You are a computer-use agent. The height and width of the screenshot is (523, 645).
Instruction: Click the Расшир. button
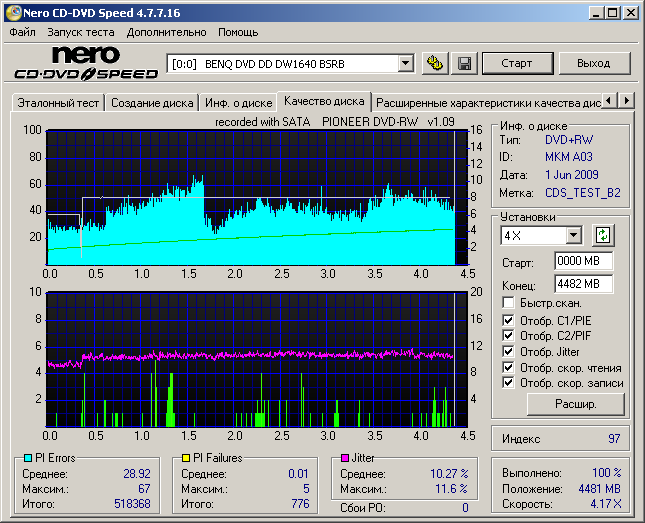pyautogui.click(x=575, y=404)
